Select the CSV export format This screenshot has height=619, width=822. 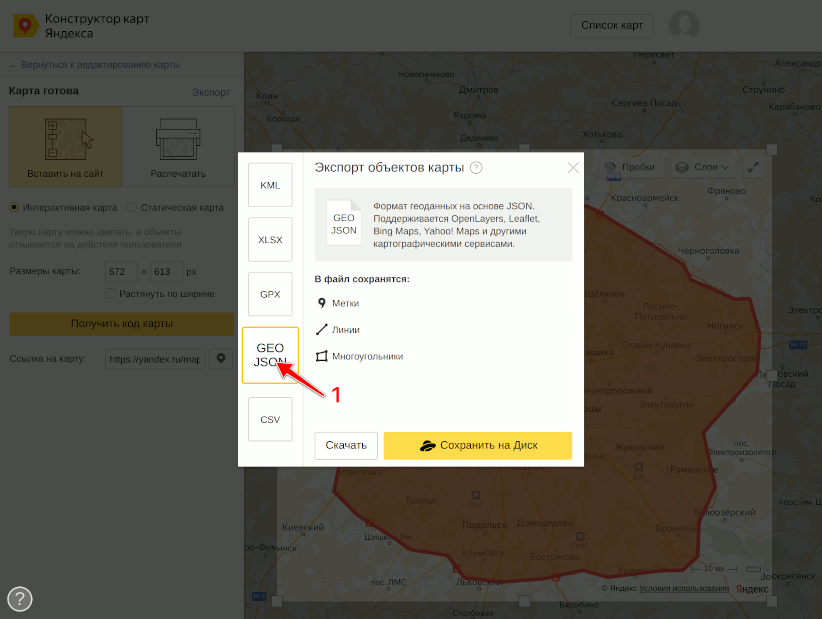(x=270, y=419)
